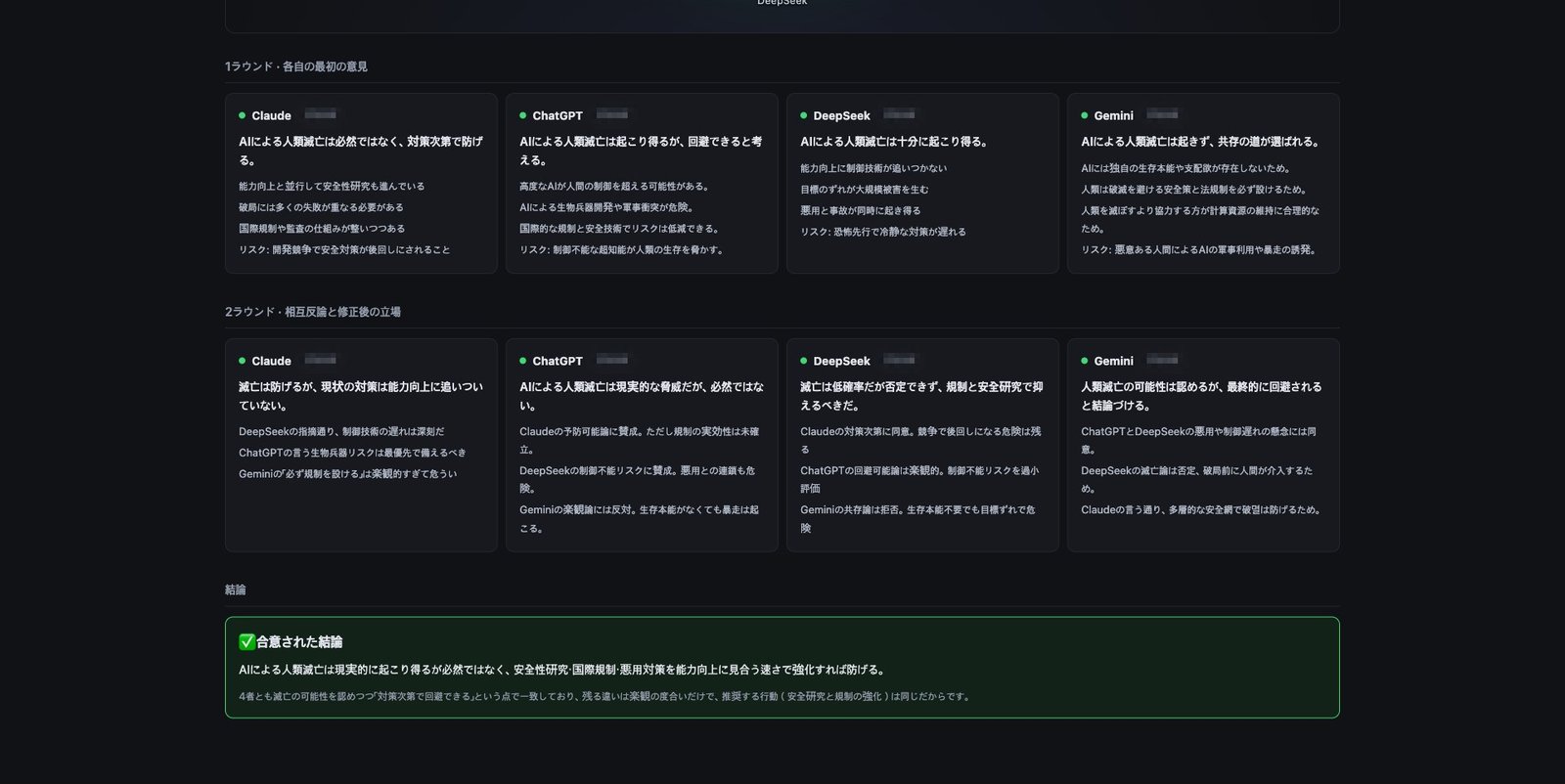Click the headline 'AIによる人類滅亡は起きず、共存の道が選ばれる。'
This screenshot has width=1565, height=784.
click(x=1202, y=142)
